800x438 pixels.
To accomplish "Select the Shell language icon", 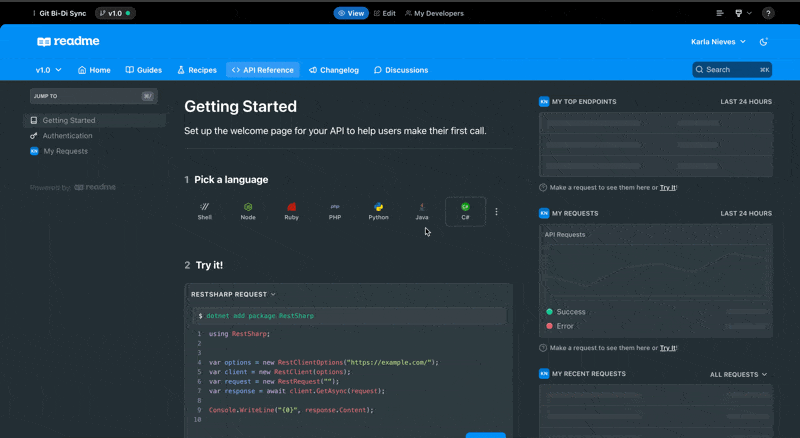I will pos(205,211).
